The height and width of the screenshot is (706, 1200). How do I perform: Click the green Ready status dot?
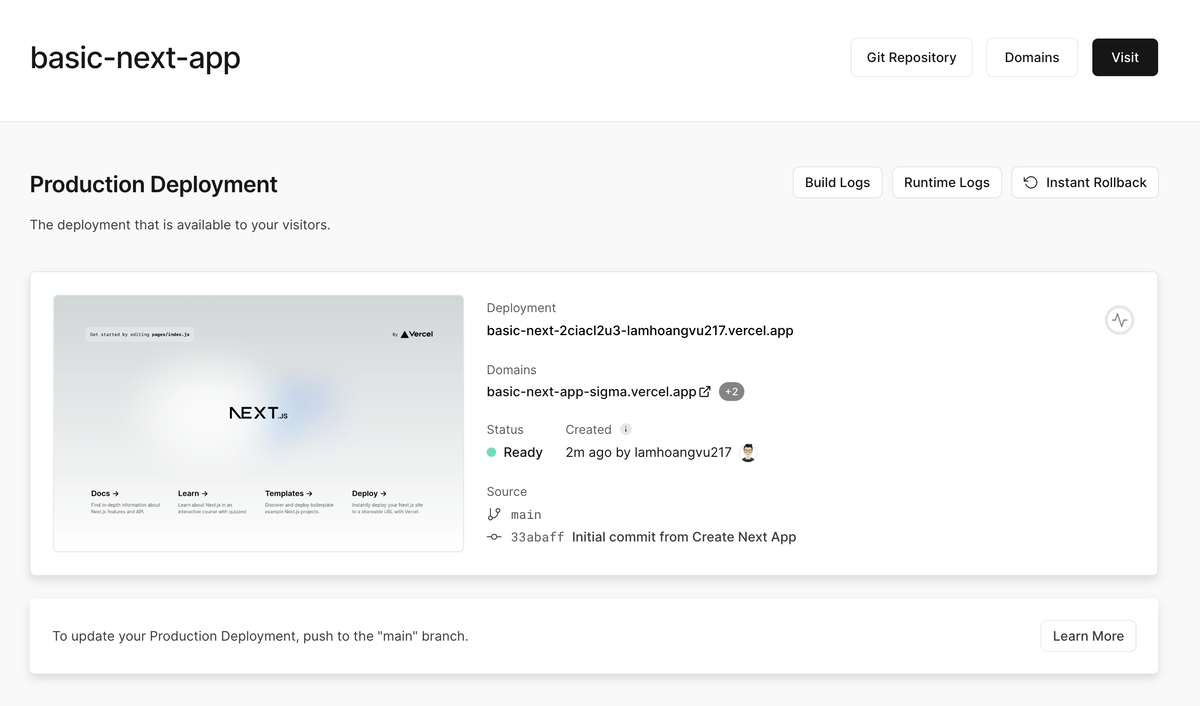point(491,452)
